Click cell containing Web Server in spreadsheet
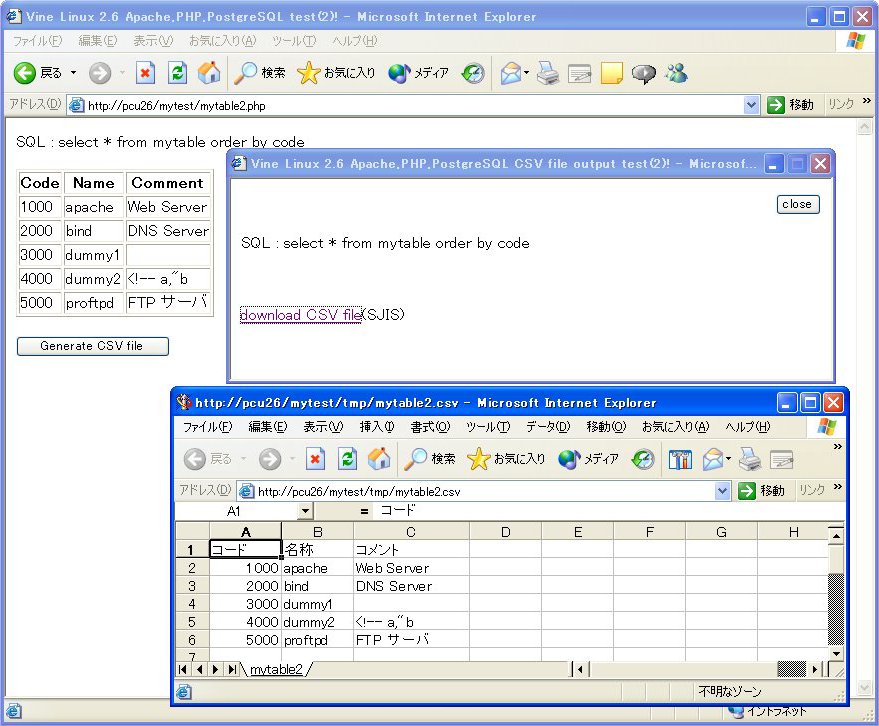879x726 pixels. click(x=411, y=568)
